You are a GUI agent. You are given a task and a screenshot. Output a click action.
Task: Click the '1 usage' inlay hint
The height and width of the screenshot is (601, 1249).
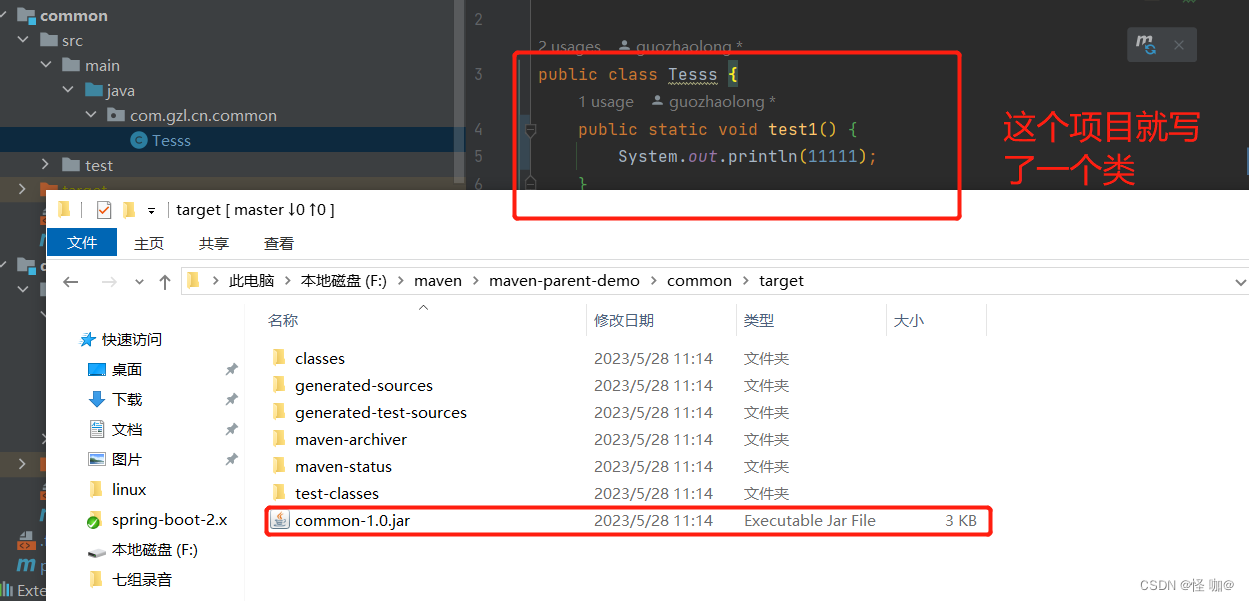click(606, 102)
